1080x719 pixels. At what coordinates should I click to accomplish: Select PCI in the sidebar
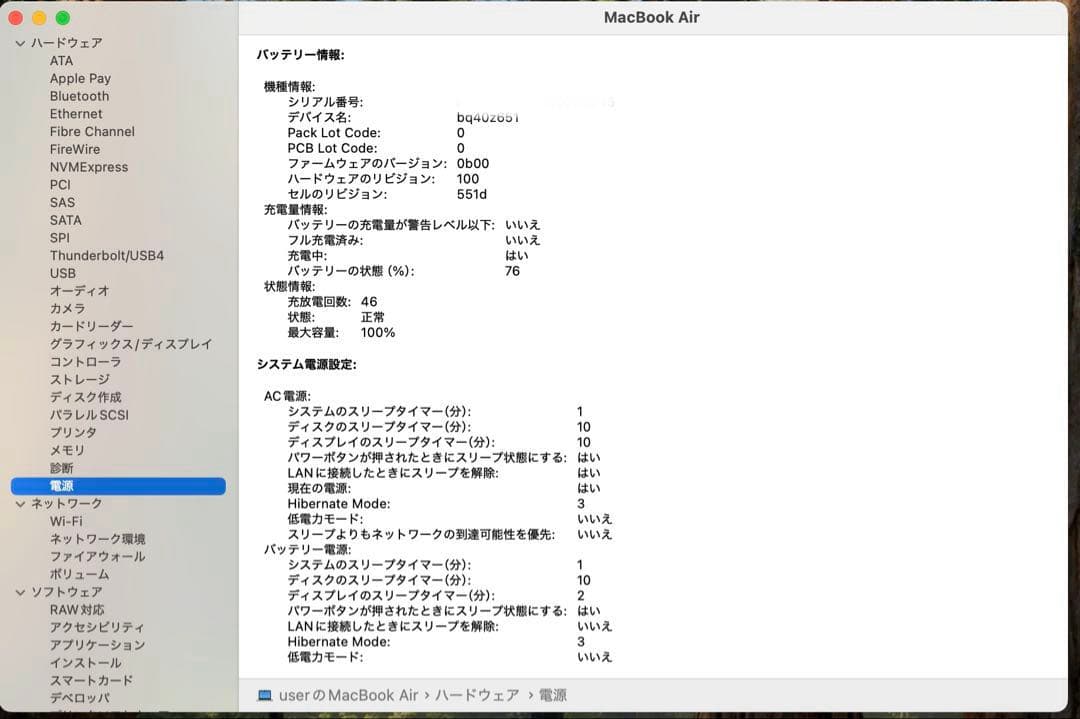60,185
